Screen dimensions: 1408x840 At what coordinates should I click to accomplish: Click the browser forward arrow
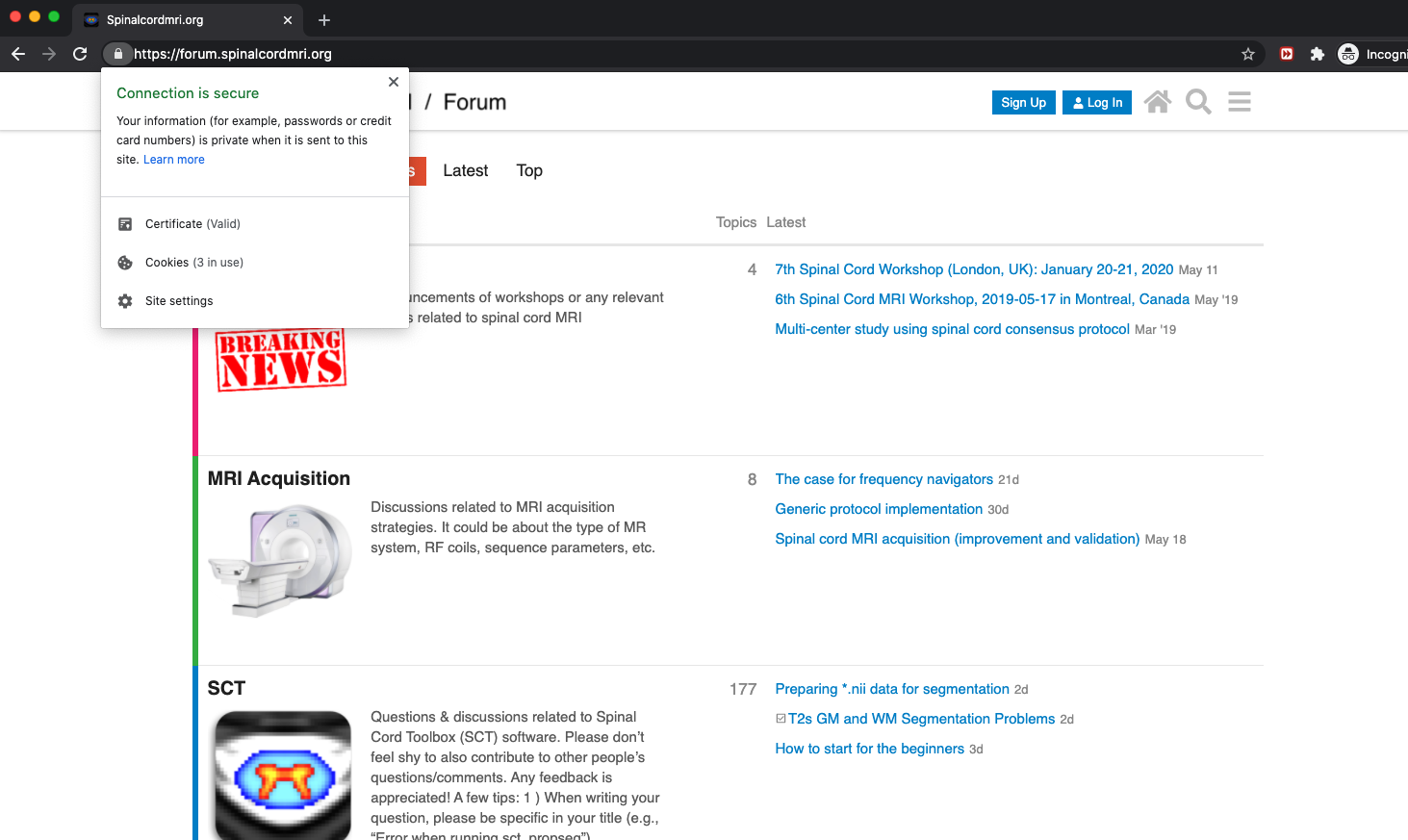point(49,54)
